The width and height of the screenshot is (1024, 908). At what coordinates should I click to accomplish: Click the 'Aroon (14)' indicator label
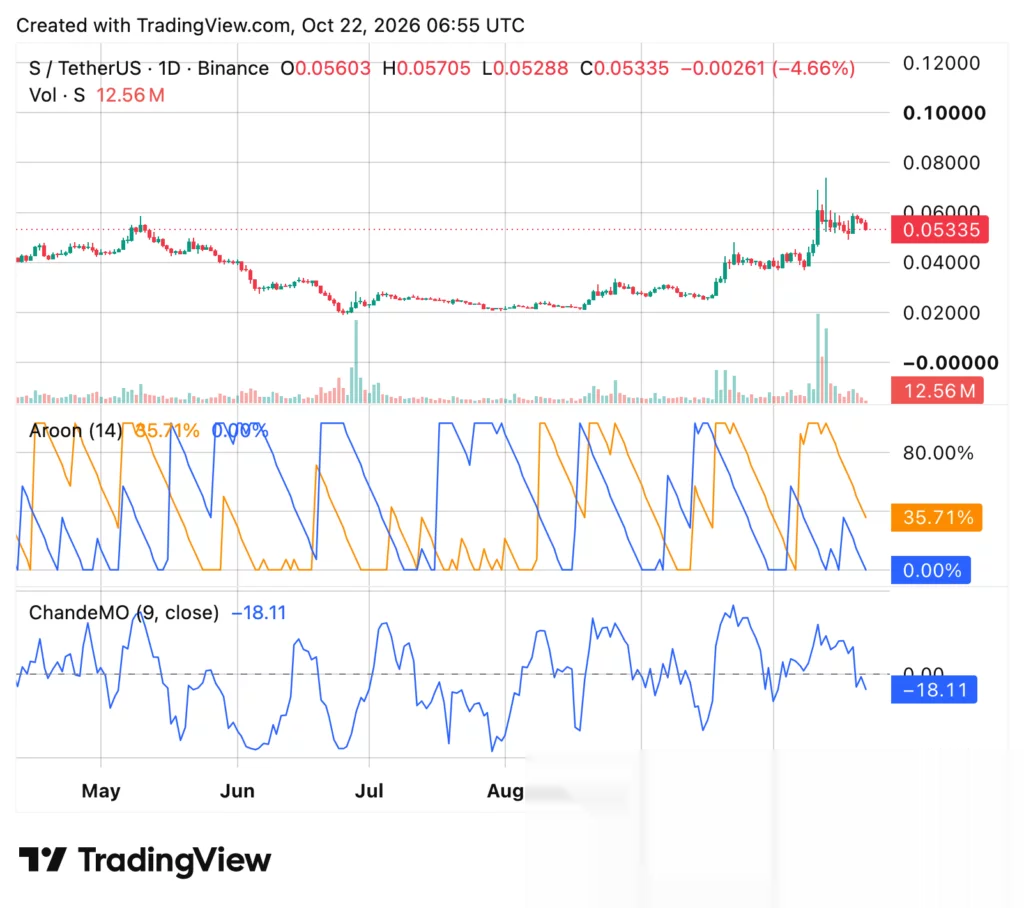pos(75,430)
